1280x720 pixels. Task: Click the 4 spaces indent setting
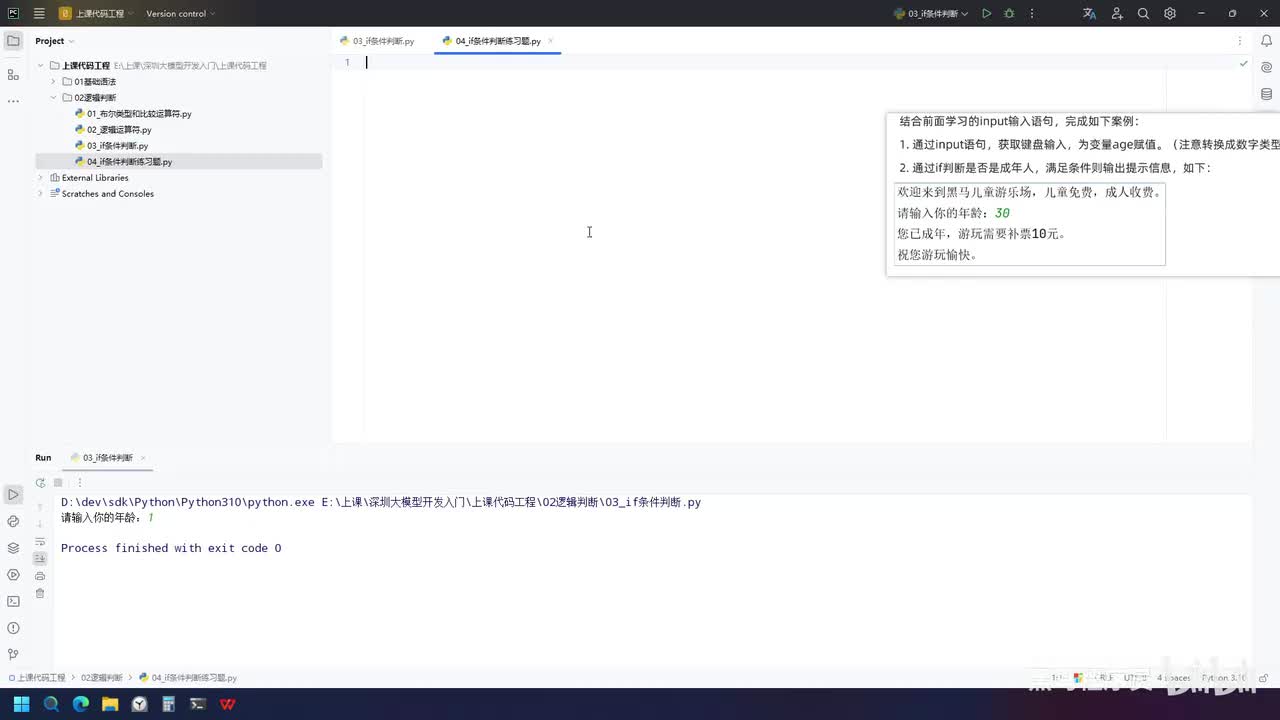click(x=1174, y=678)
